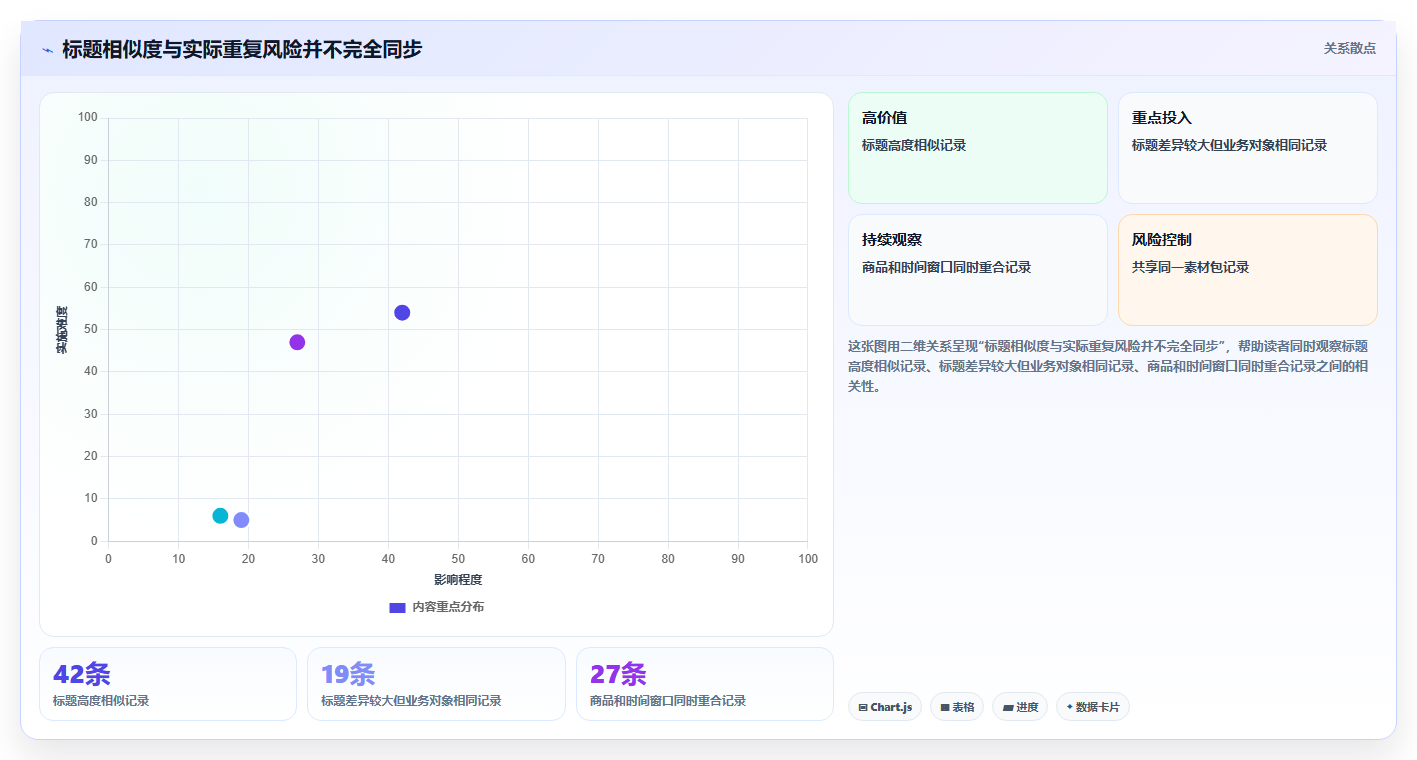Click the 数据卡片 tag chip

coord(1093,707)
